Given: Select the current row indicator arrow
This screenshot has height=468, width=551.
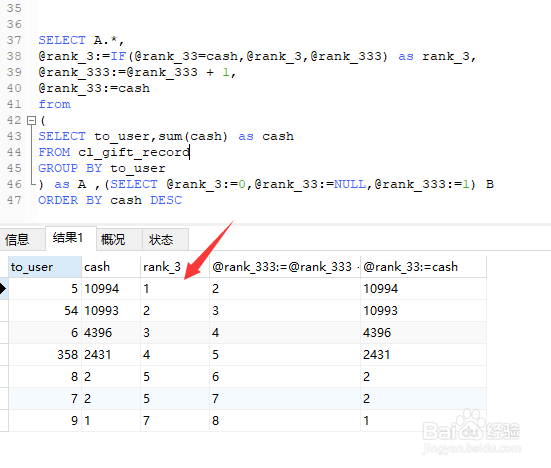Looking at the screenshot, I should click(x=3, y=289).
